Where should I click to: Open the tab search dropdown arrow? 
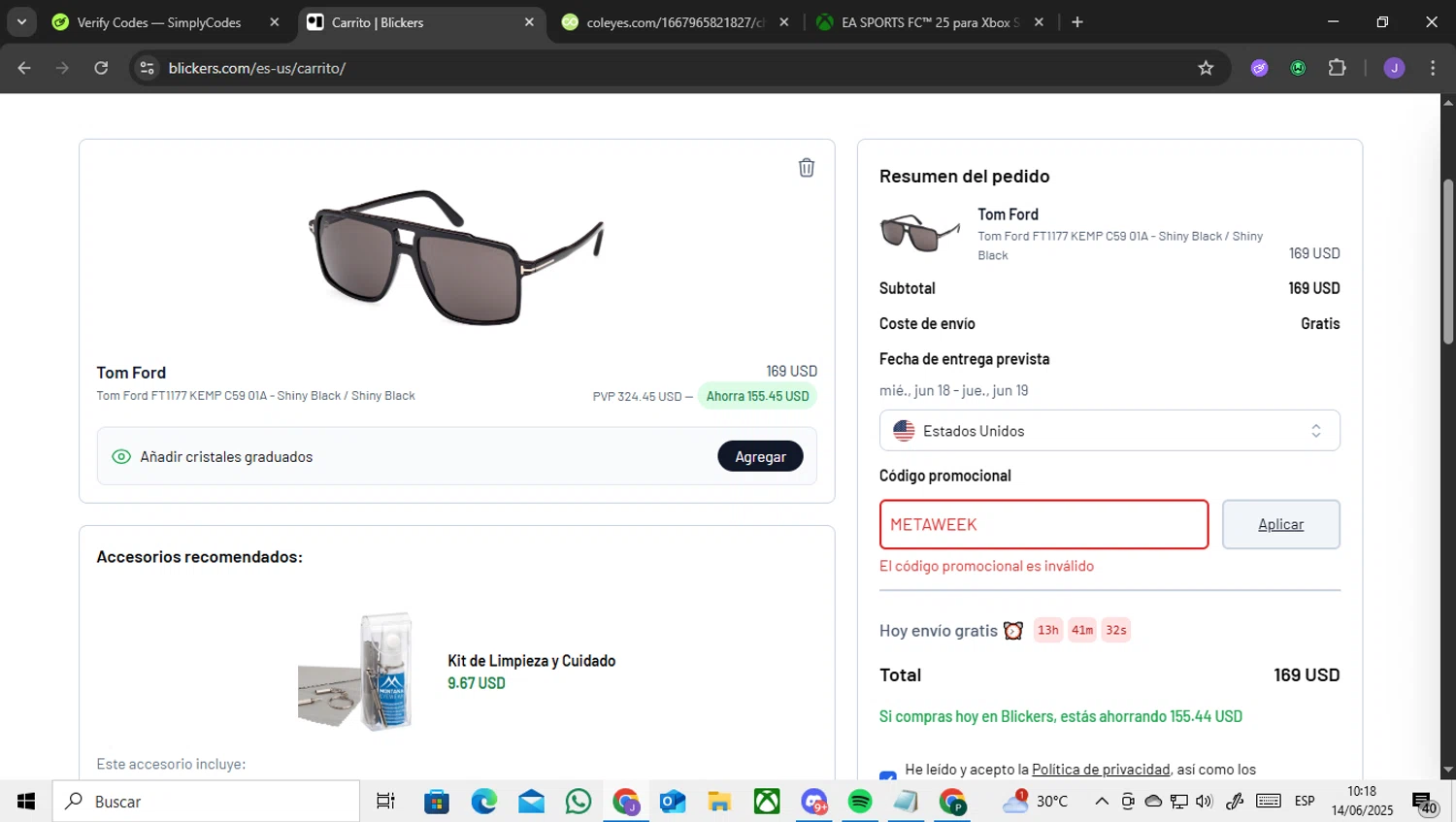21,22
